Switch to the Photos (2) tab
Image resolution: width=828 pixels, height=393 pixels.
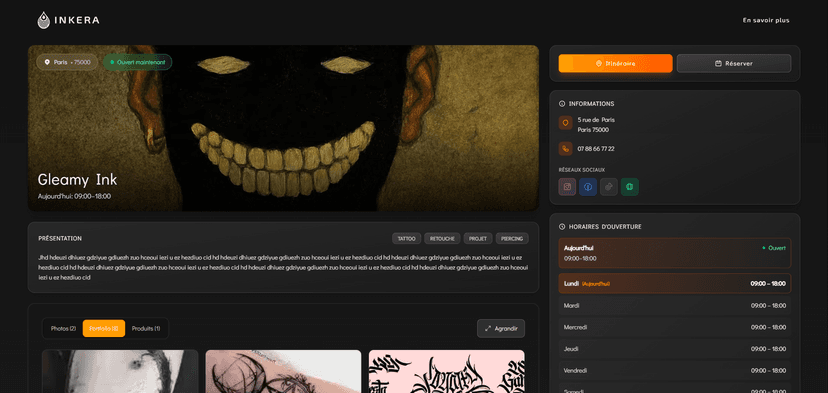pos(63,329)
